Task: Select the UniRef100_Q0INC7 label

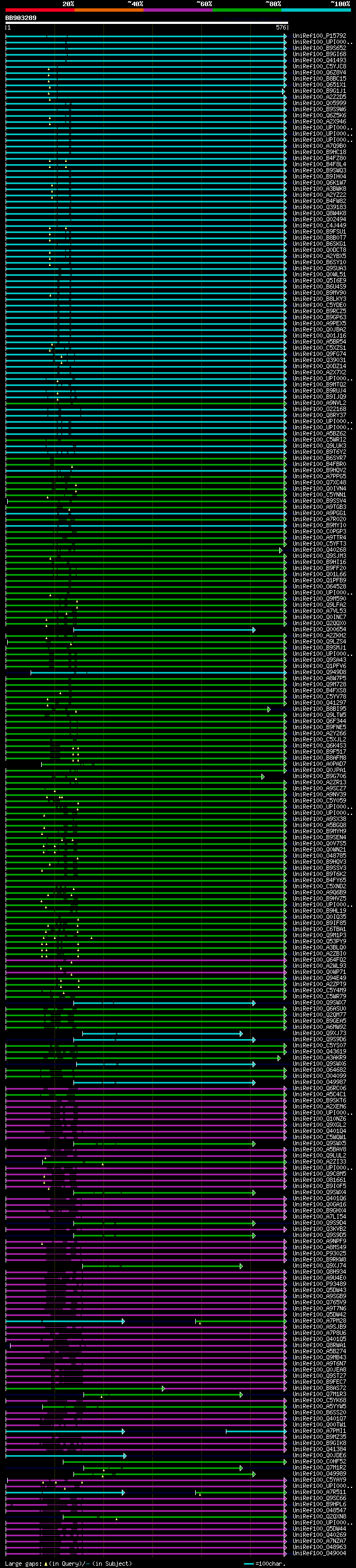Action: coord(319,617)
